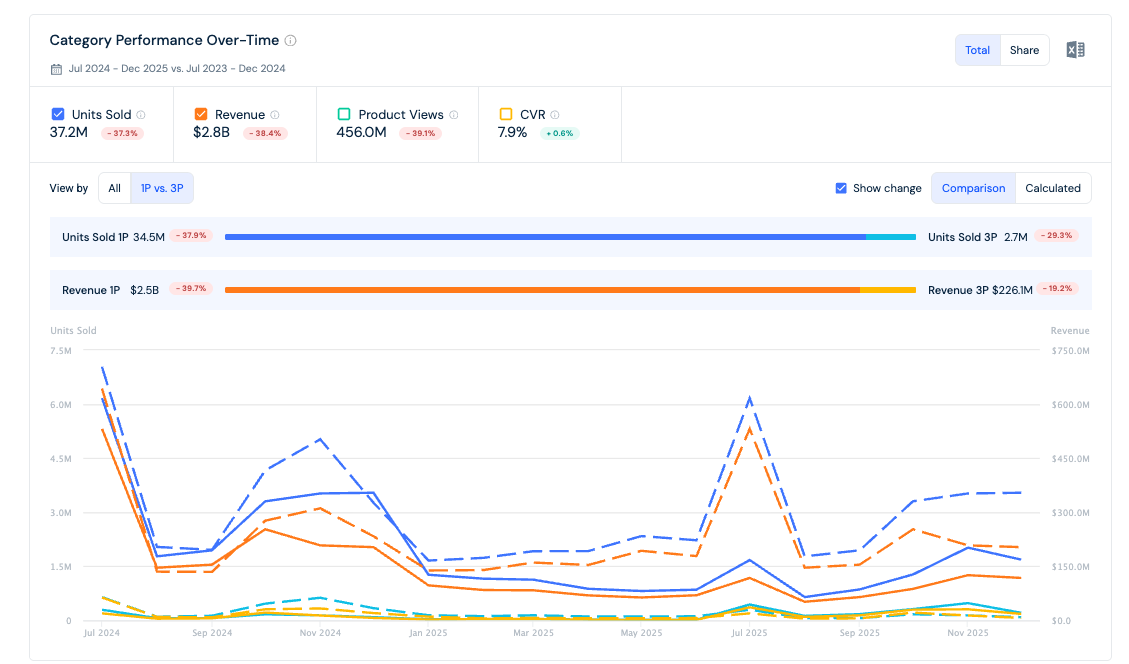Enable the Product Views checkbox
The image size is (1129, 664).
(x=344, y=114)
